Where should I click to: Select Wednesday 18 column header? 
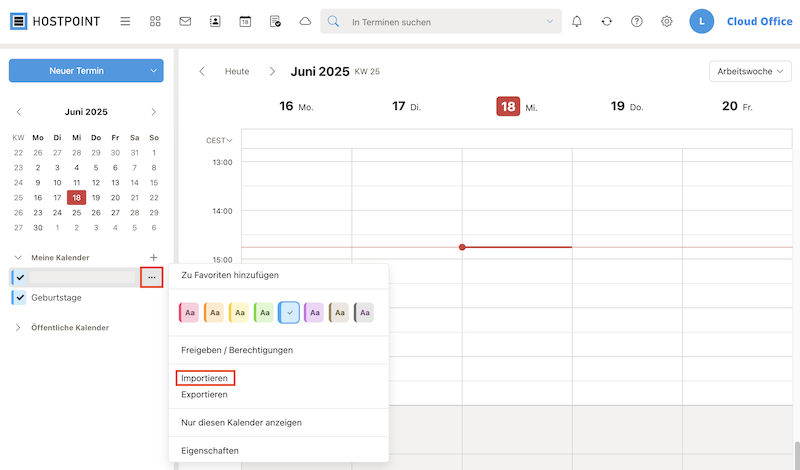[x=517, y=106]
